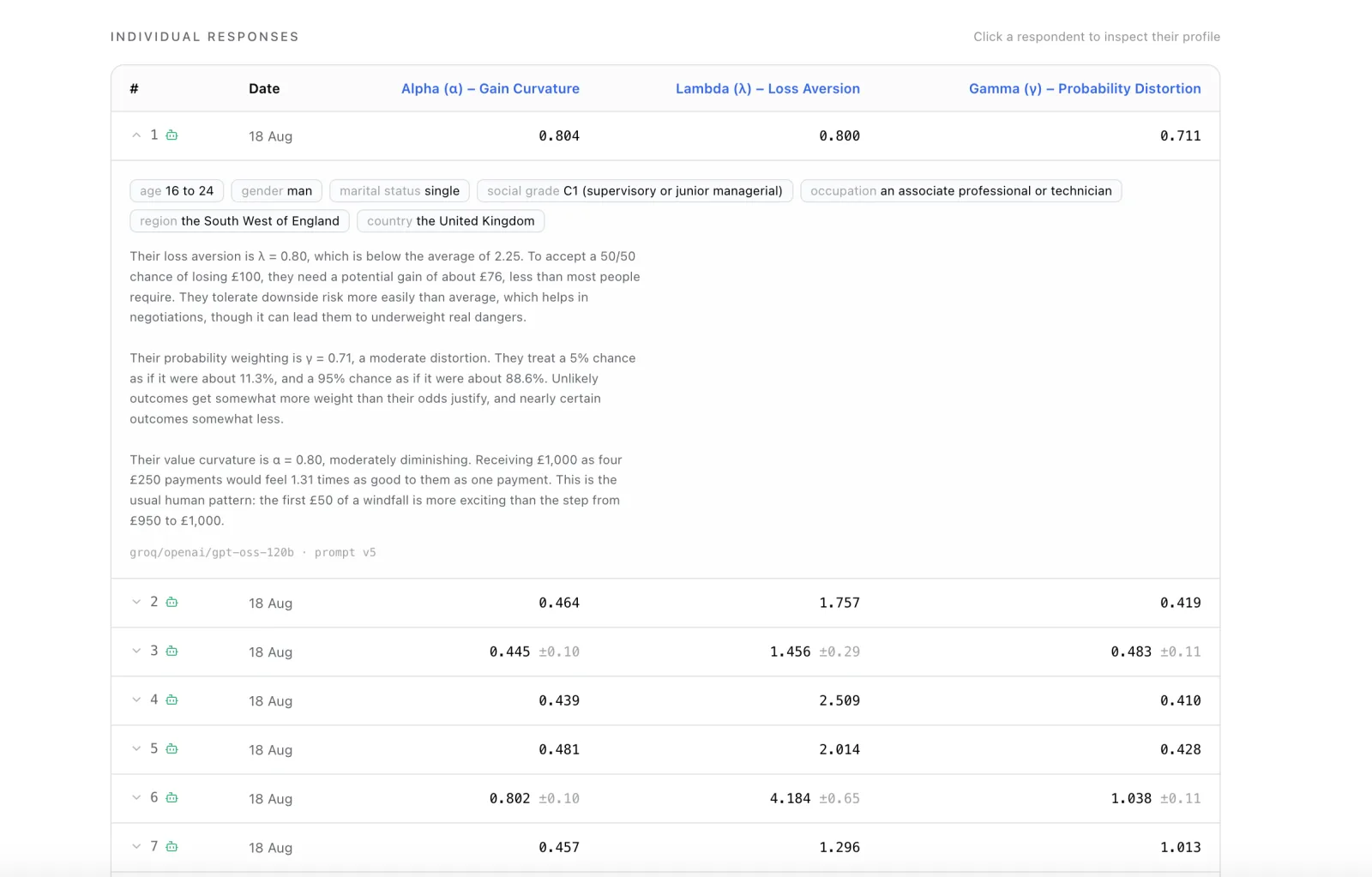Expand respondent 2 row chevron
The image size is (1372, 877).
pos(135,602)
